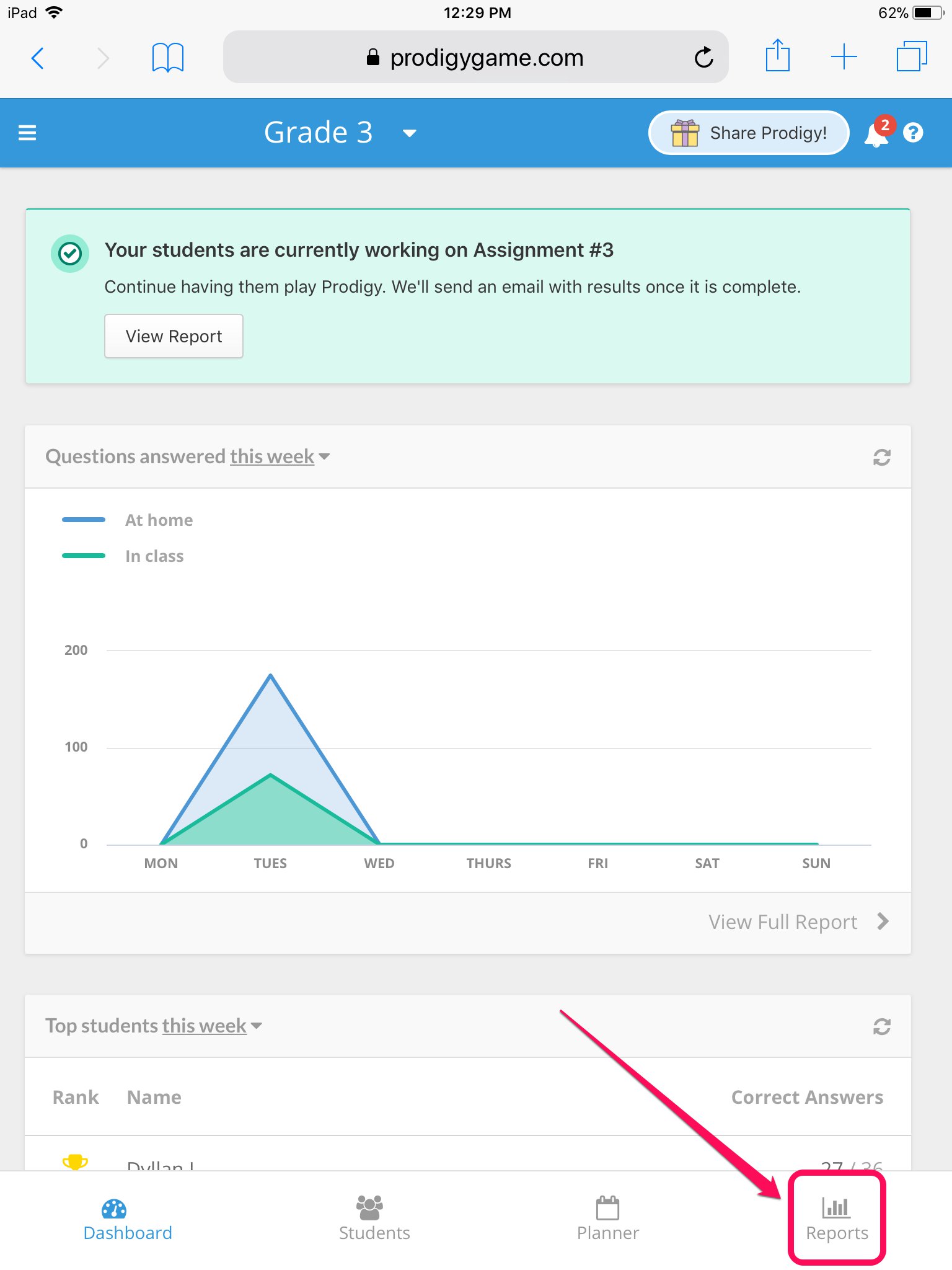The width and height of the screenshot is (952, 1270).
Task: Select the Name column header
Action: click(x=154, y=1097)
